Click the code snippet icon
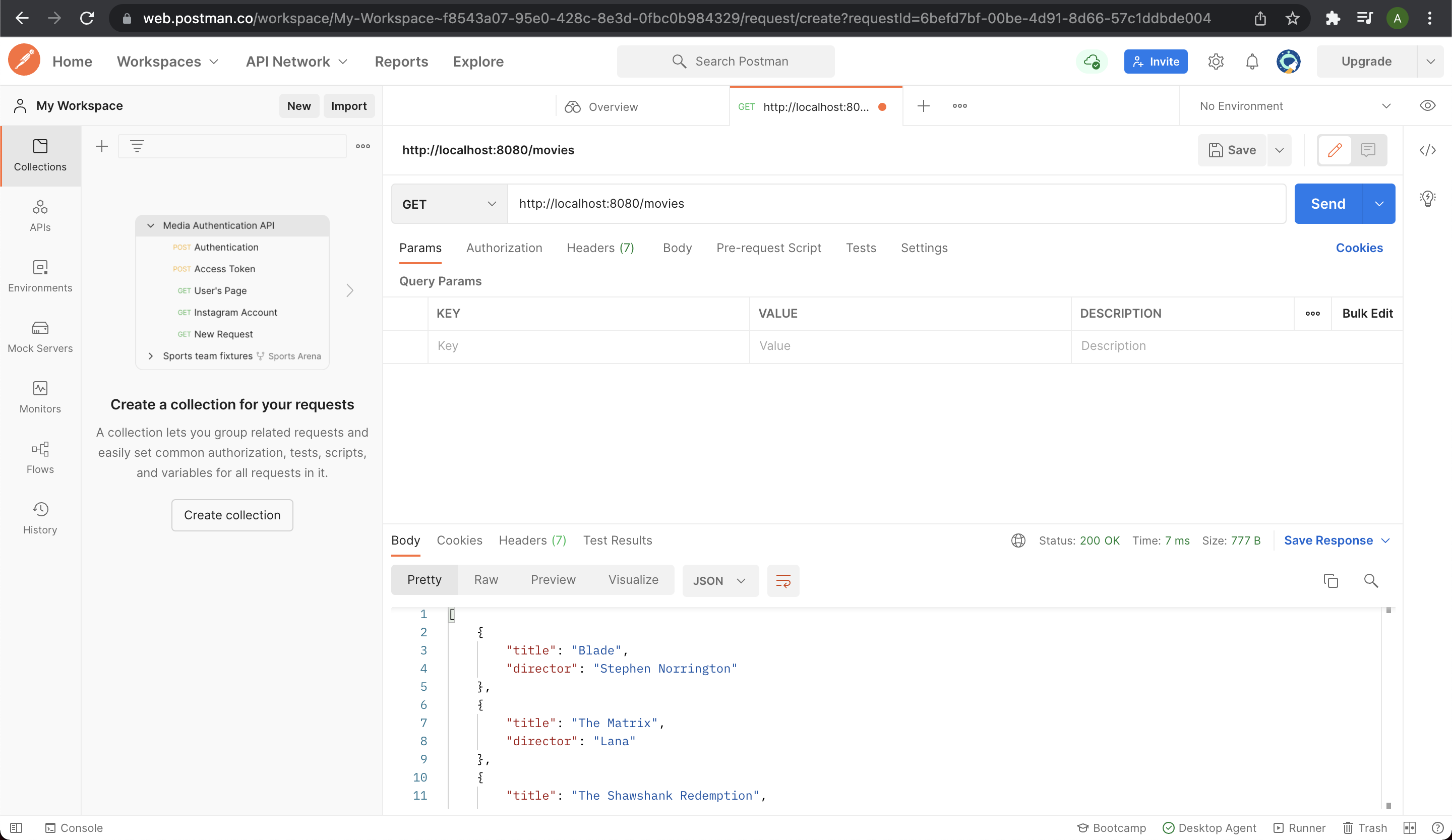Viewport: 1452px width, 840px height. [1427, 150]
